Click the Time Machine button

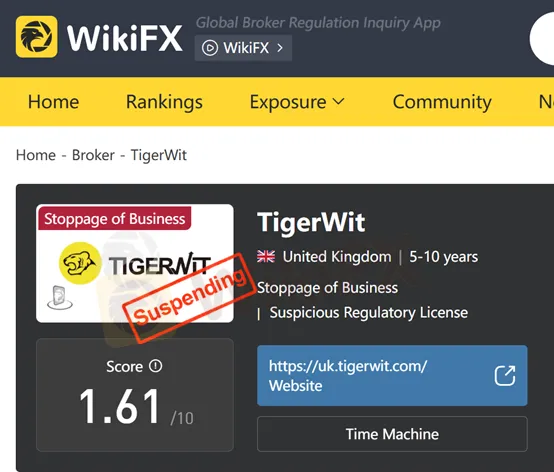(392, 434)
